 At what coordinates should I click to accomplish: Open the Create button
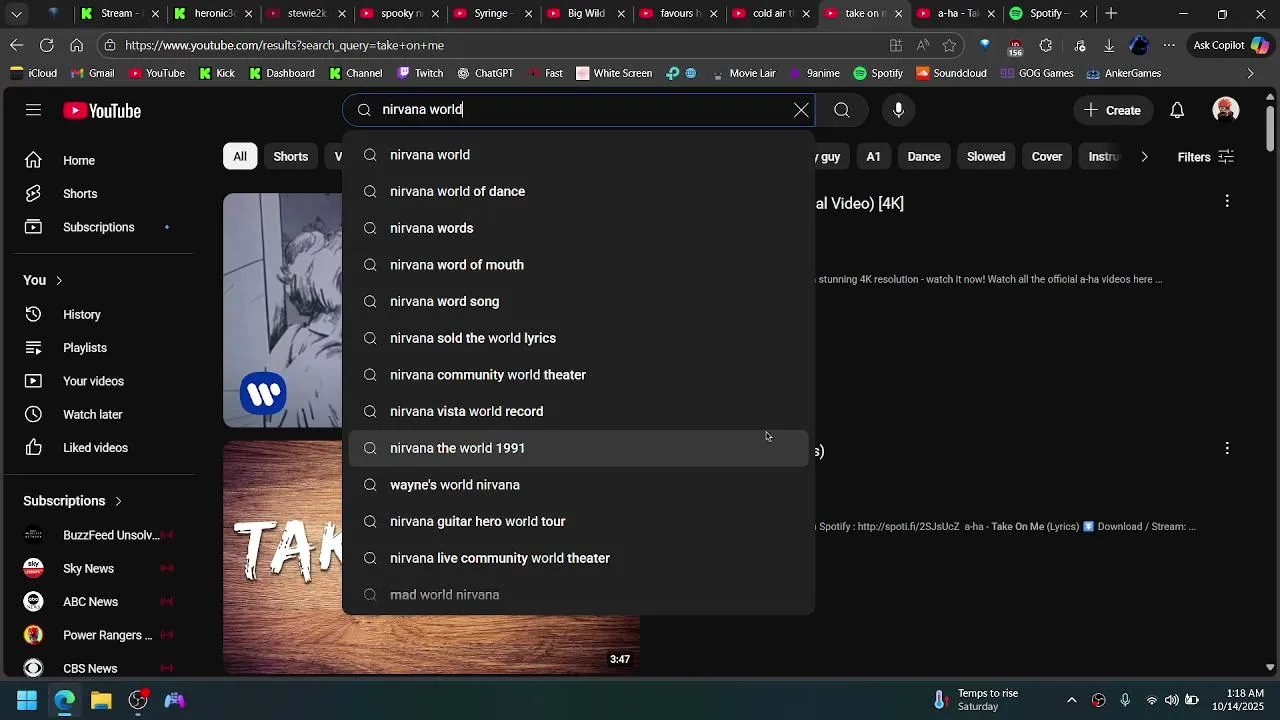coord(1112,110)
